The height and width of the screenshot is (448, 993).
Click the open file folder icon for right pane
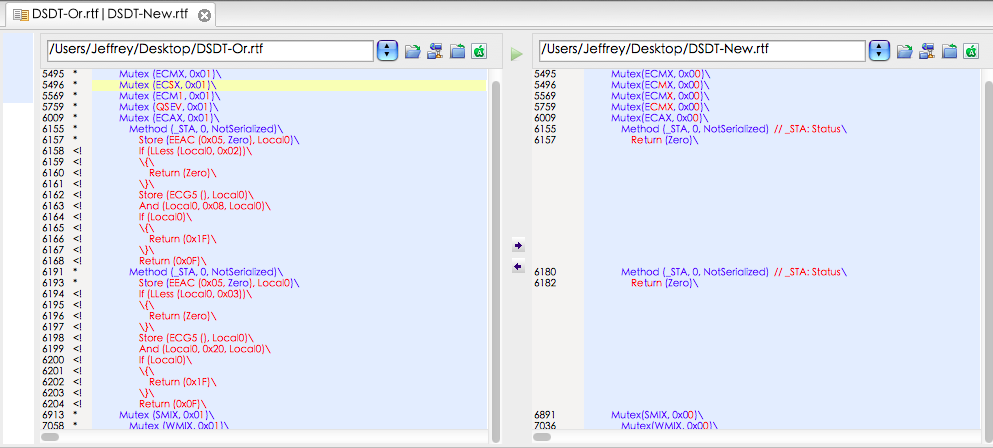tap(904, 51)
